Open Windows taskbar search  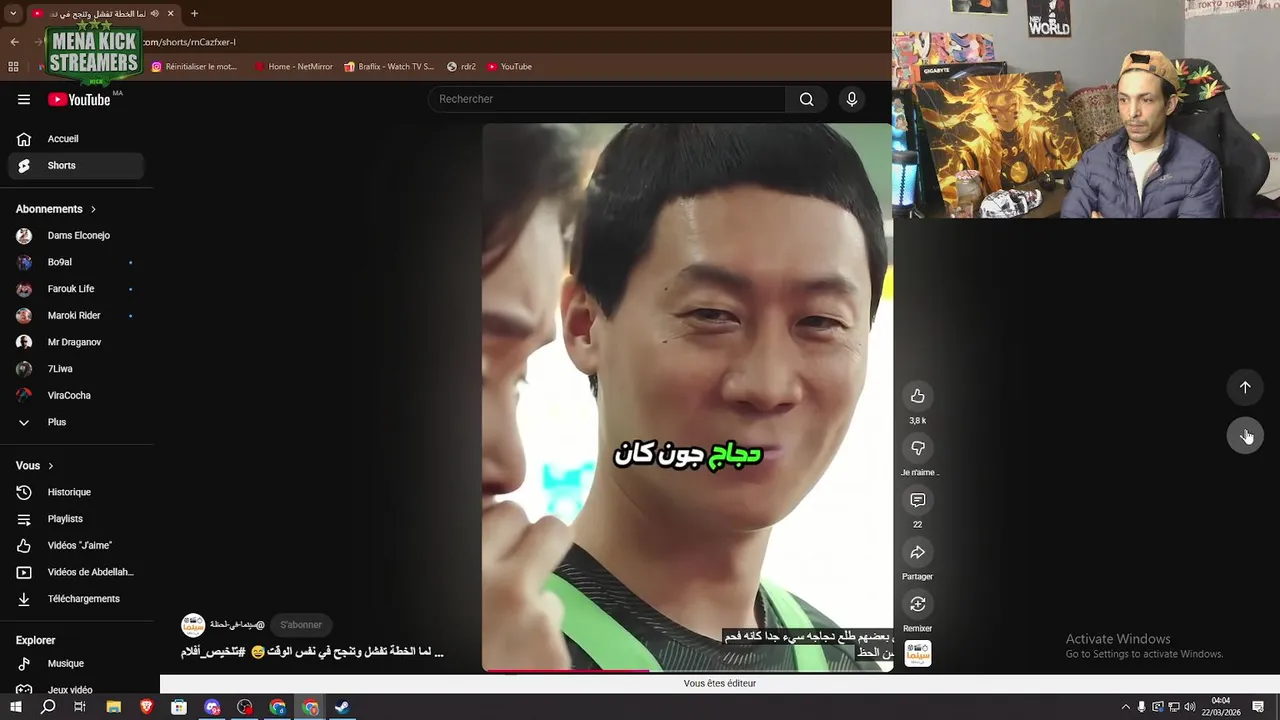point(48,707)
